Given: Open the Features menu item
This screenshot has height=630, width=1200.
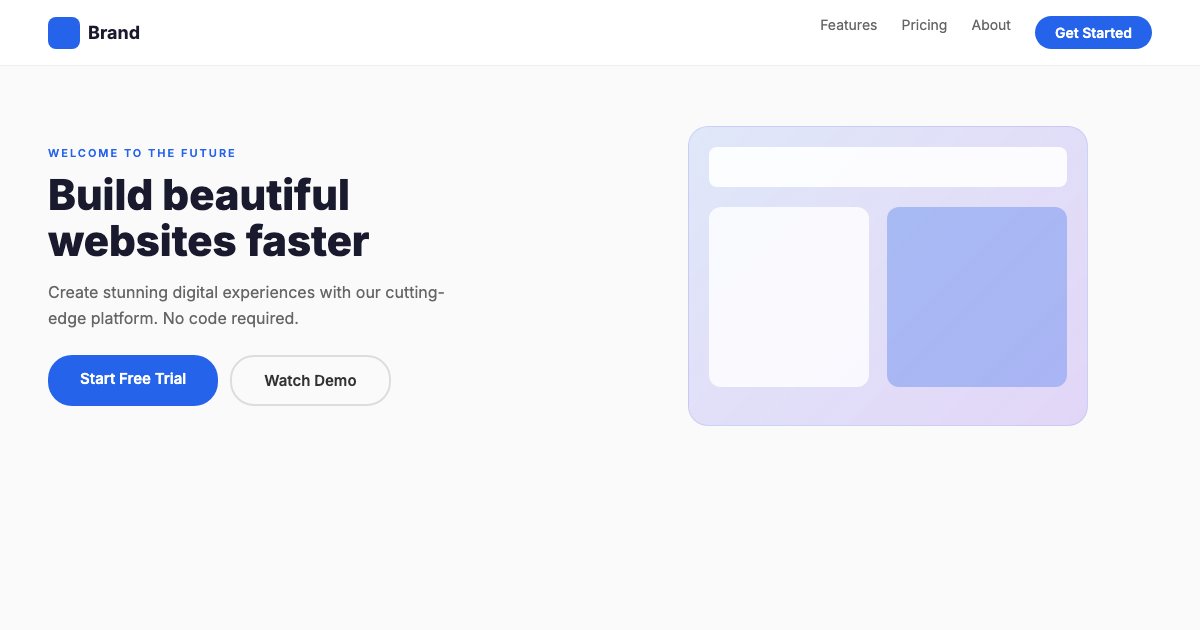Looking at the screenshot, I should coord(848,25).
